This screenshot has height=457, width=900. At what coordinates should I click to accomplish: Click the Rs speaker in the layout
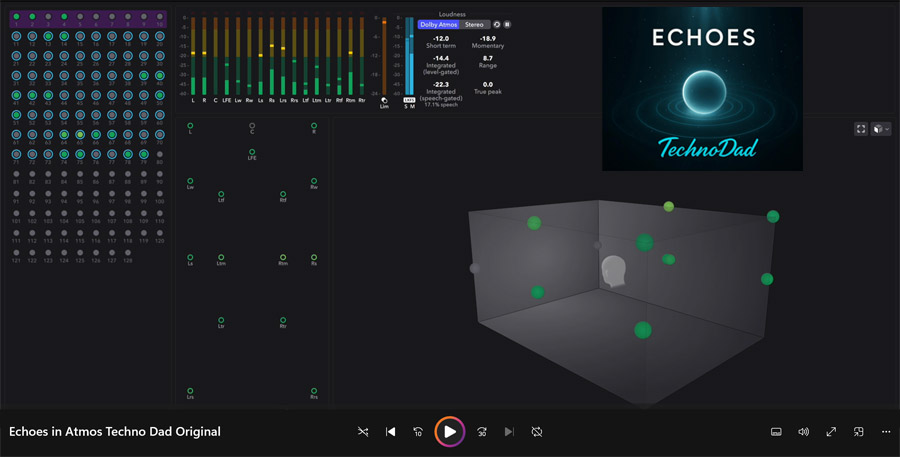coord(314,257)
